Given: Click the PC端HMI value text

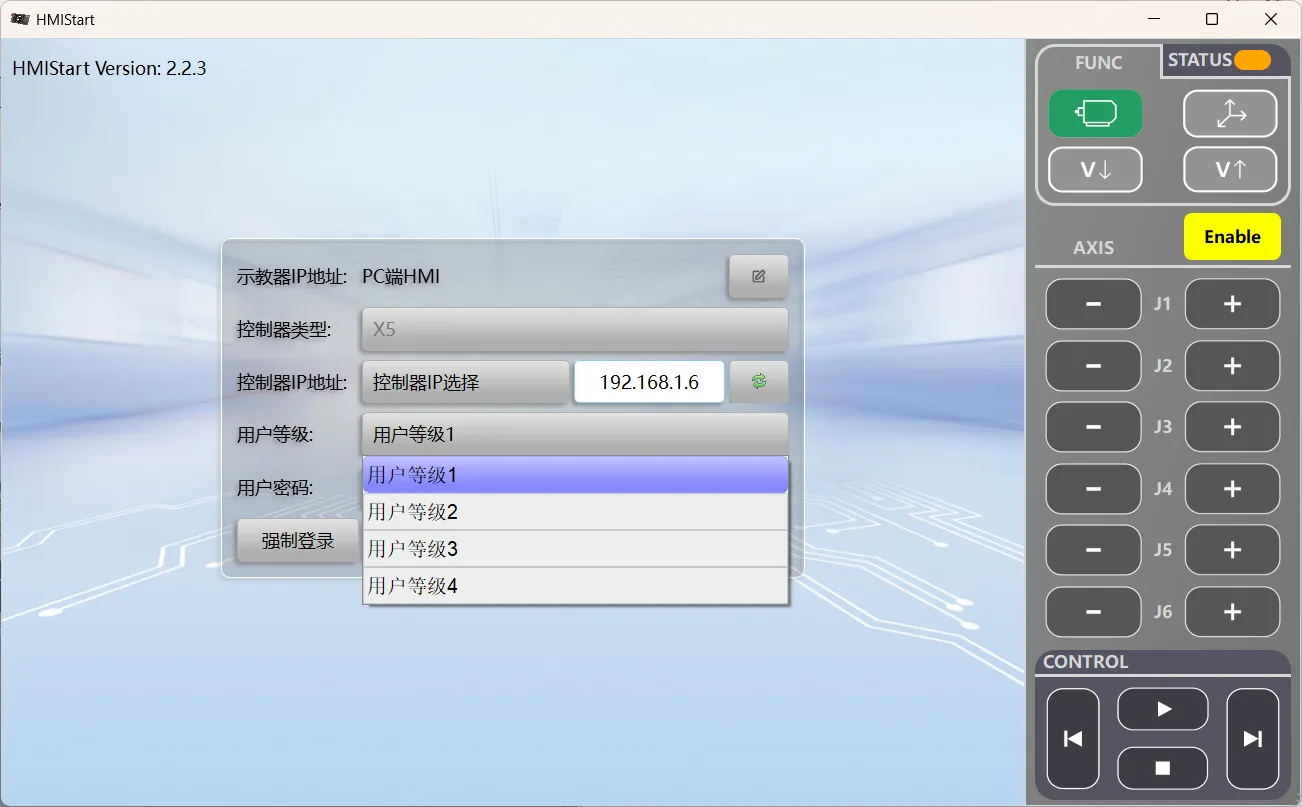Looking at the screenshot, I should tap(401, 277).
